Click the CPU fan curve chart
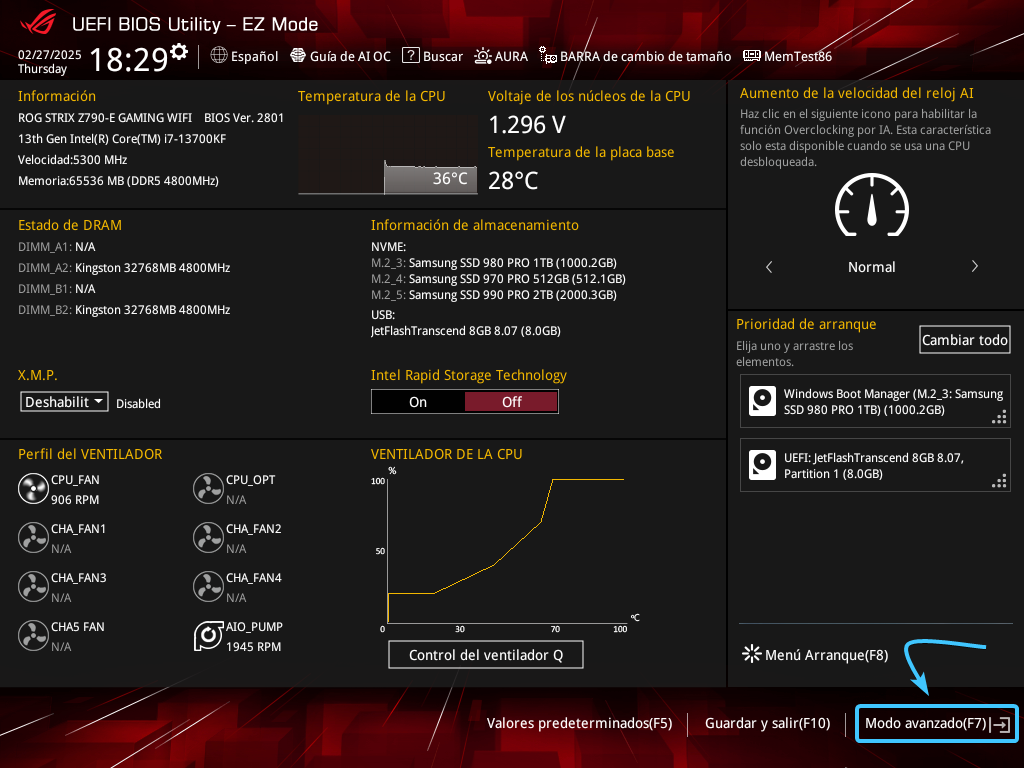 coord(506,550)
